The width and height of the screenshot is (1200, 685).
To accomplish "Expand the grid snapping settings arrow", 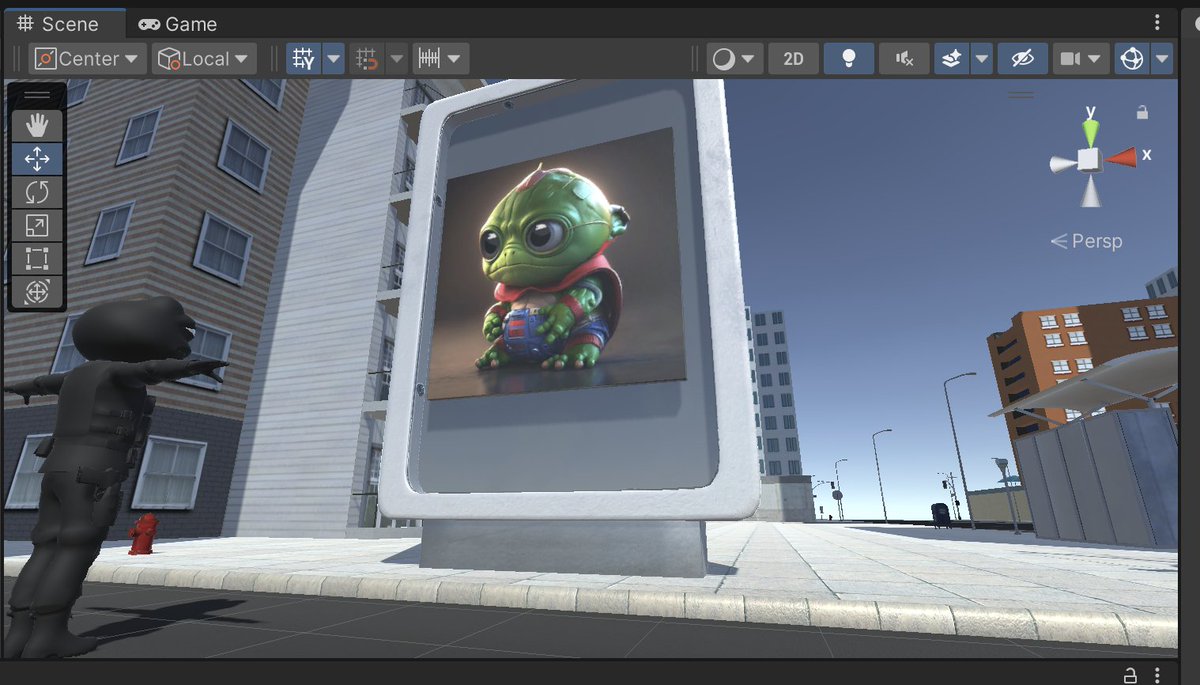I will (x=397, y=59).
